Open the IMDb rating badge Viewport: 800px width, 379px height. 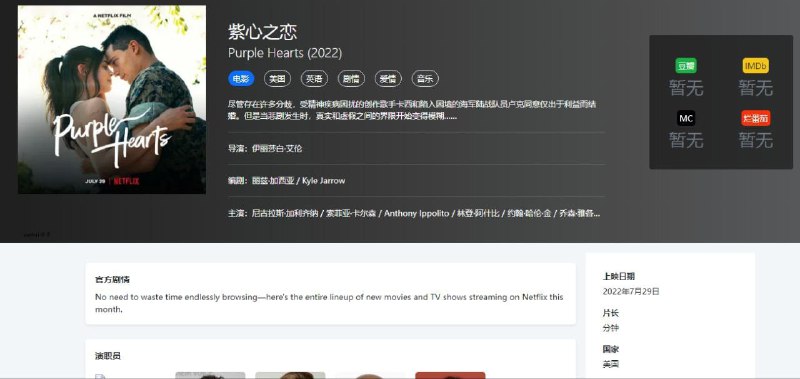point(756,66)
